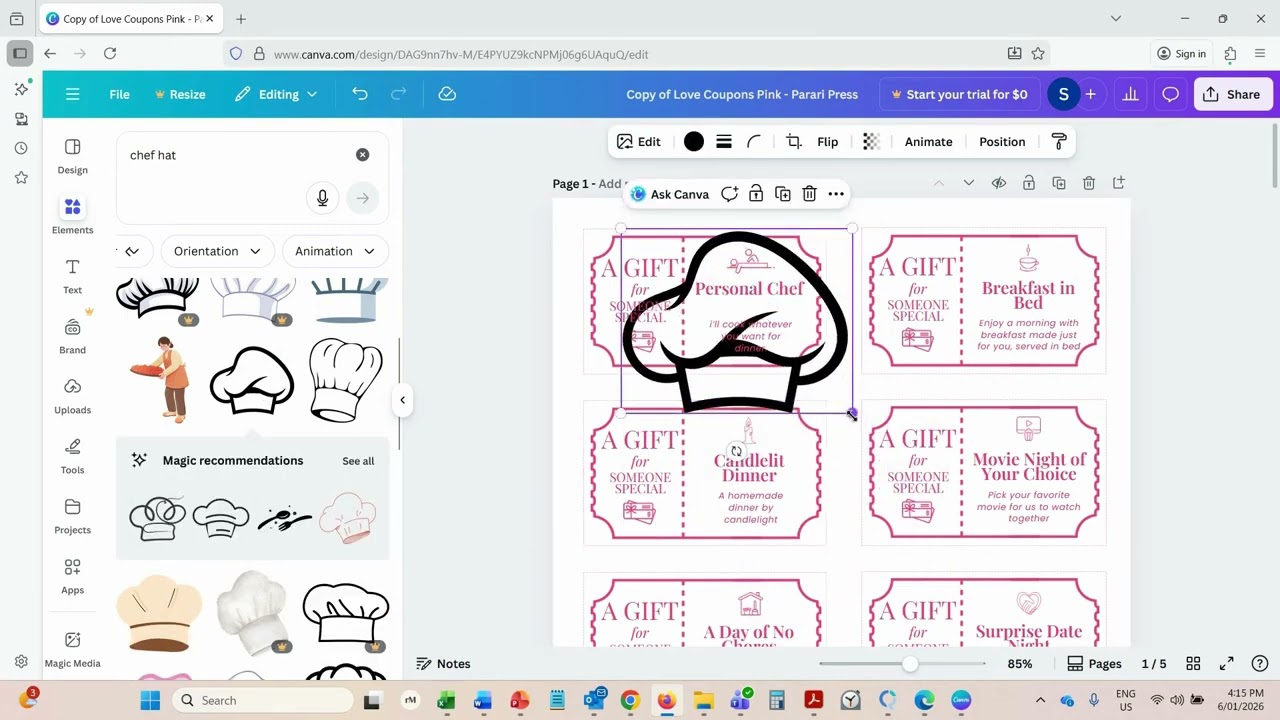This screenshot has width=1280, height=720.
Task: Open comments speech bubble in header
Action: [1170, 94]
